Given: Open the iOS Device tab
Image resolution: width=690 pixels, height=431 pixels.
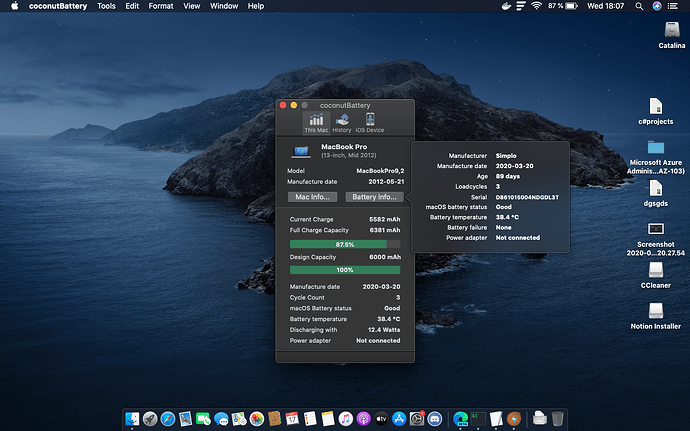Looking at the screenshot, I should [370, 122].
